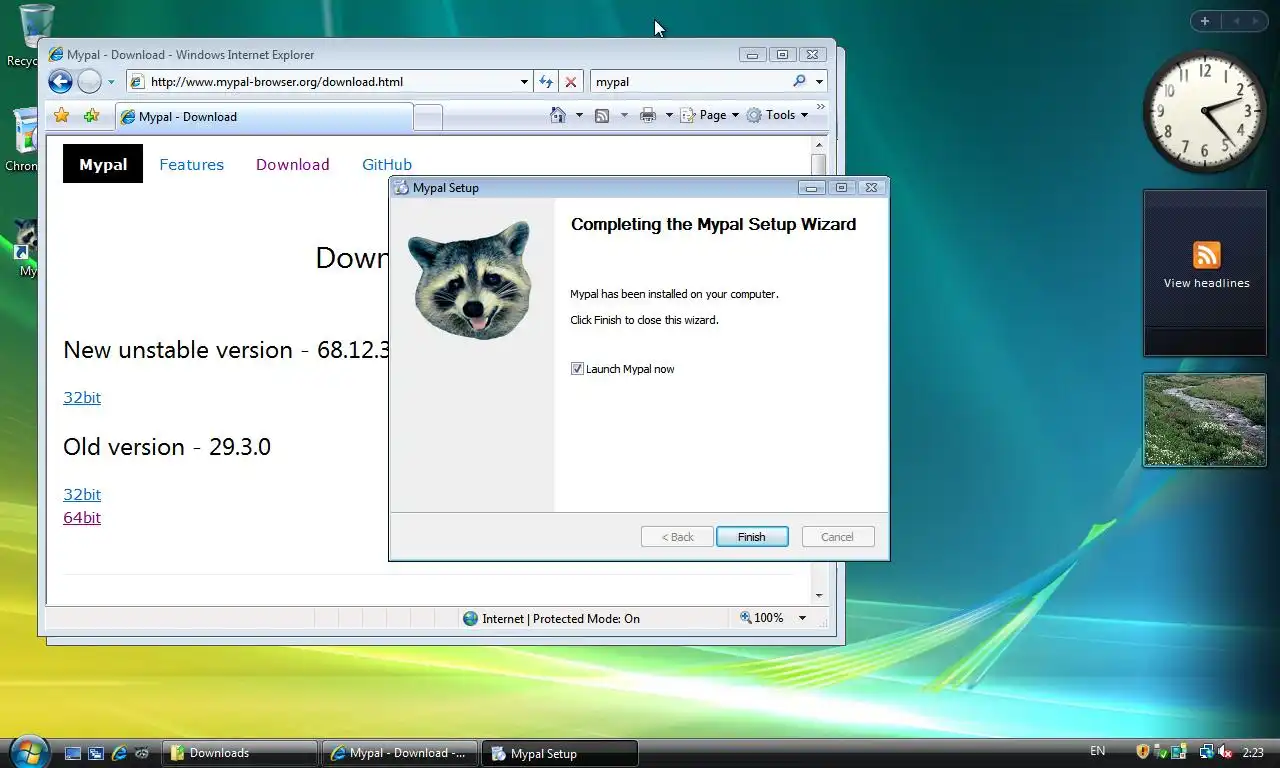
Task: Open the search provider options dropdown
Action: 819,82
